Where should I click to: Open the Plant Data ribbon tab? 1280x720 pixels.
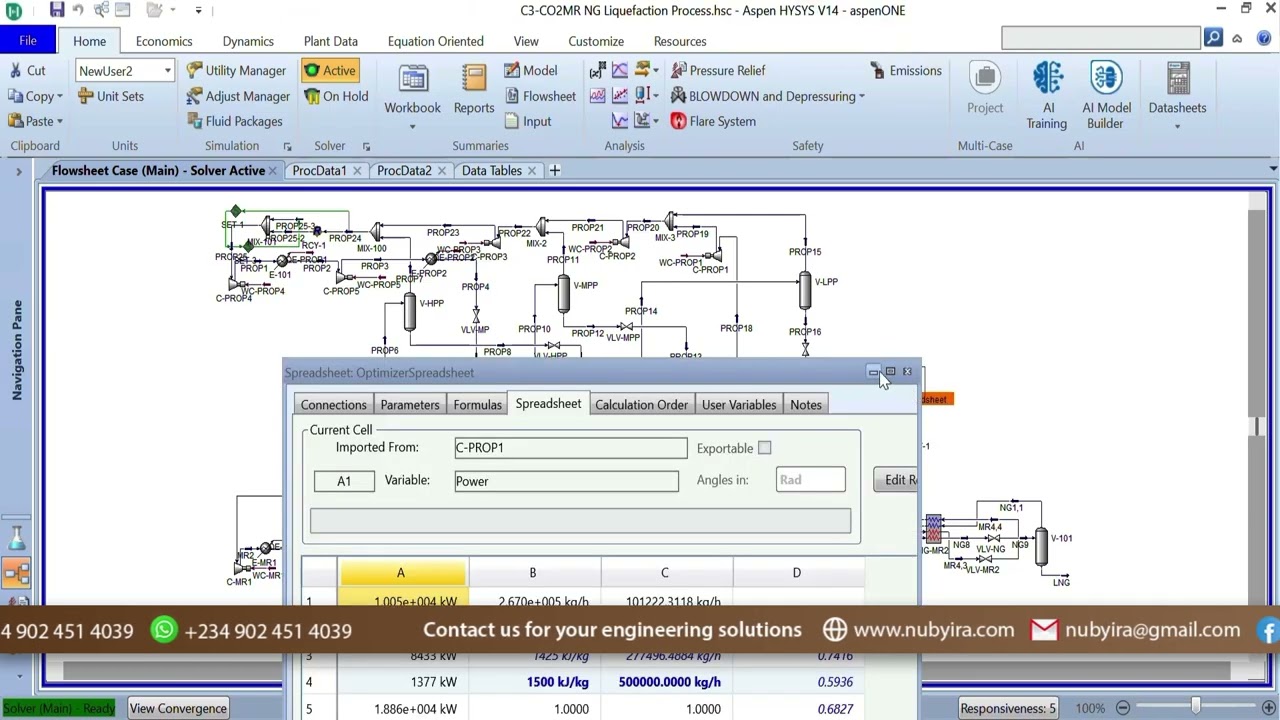[x=330, y=41]
